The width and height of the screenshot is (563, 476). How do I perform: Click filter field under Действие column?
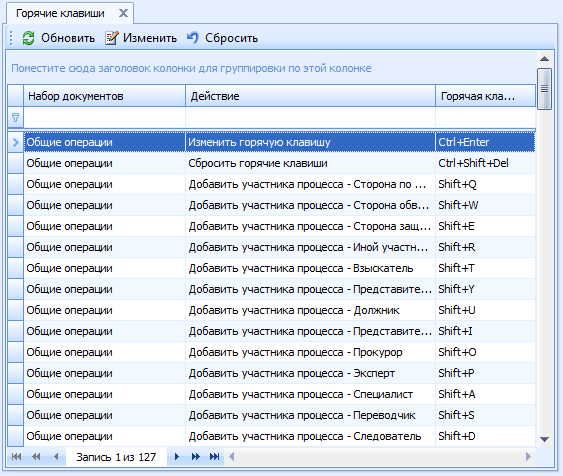coord(310,117)
